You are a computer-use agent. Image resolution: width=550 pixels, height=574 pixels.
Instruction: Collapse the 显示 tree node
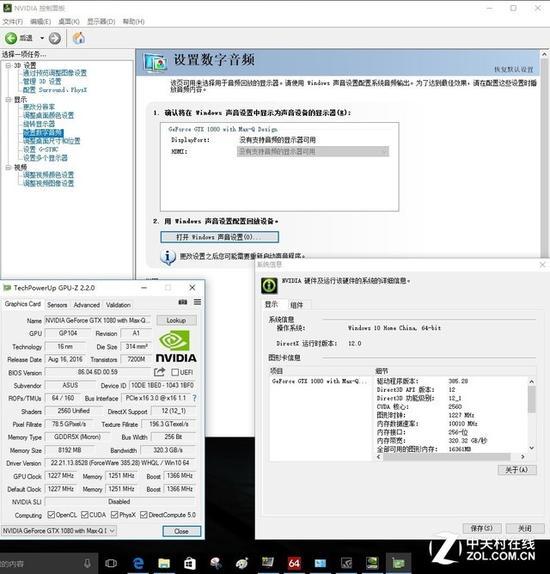coord(8,100)
